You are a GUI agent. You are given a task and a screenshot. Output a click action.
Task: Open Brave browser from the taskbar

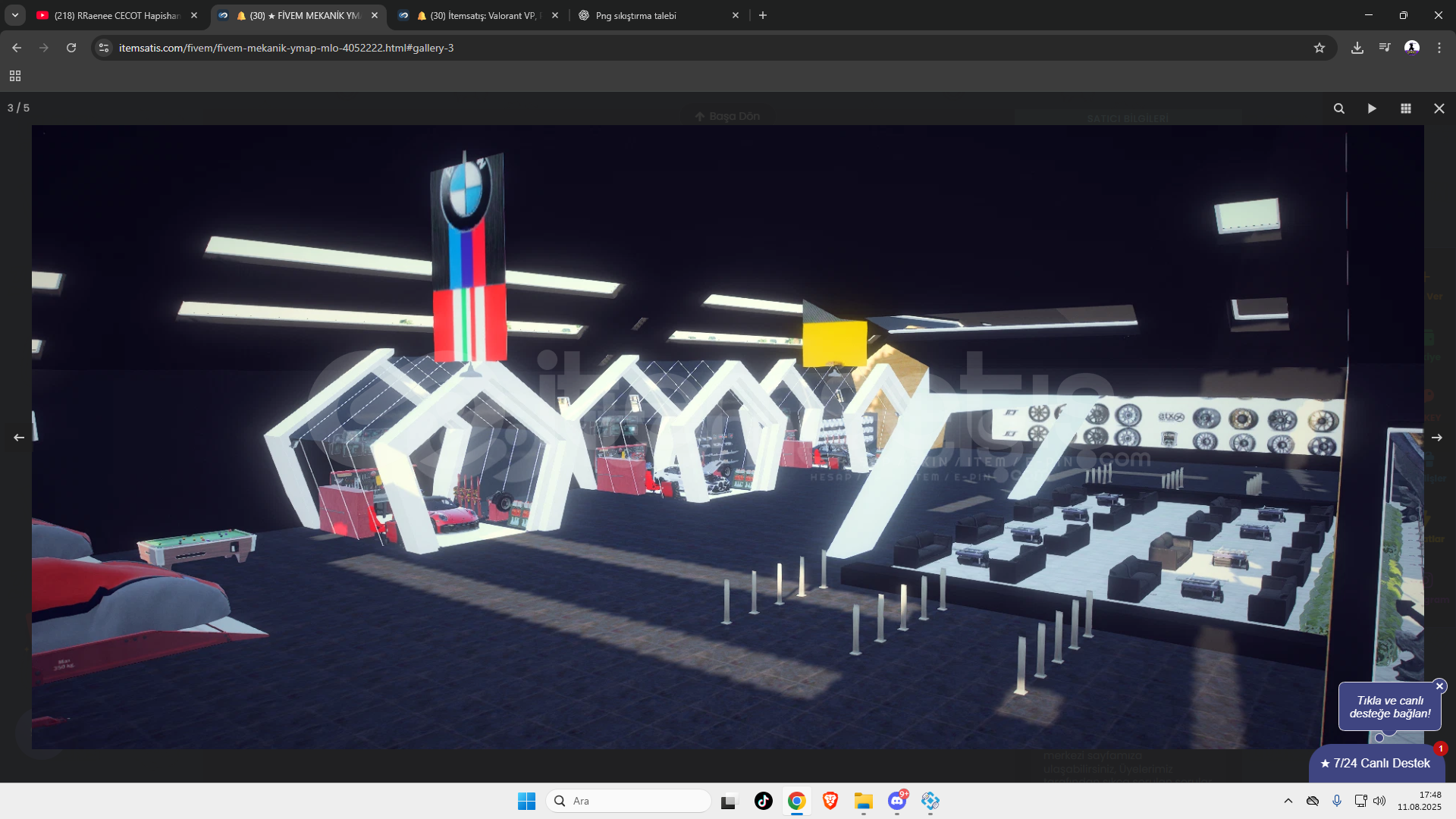coord(830,801)
